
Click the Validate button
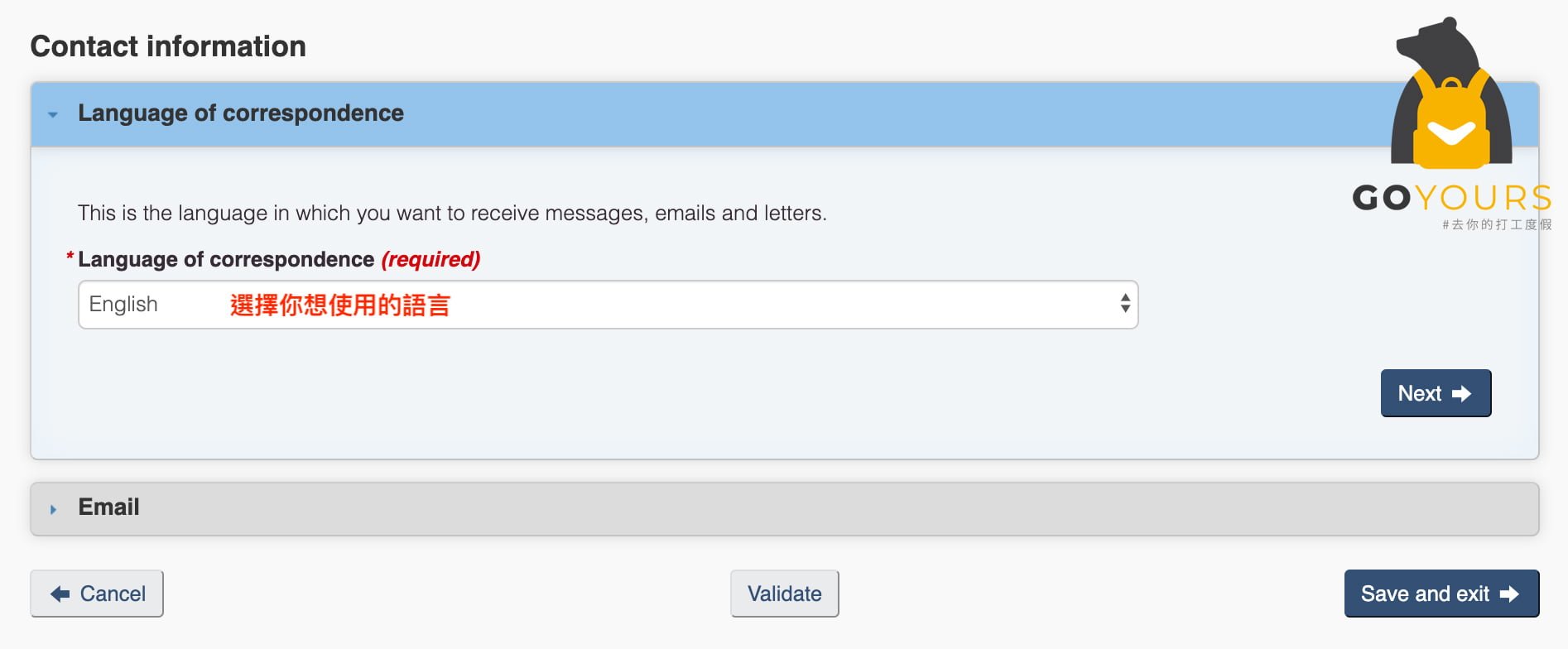[x=785, y=594]
